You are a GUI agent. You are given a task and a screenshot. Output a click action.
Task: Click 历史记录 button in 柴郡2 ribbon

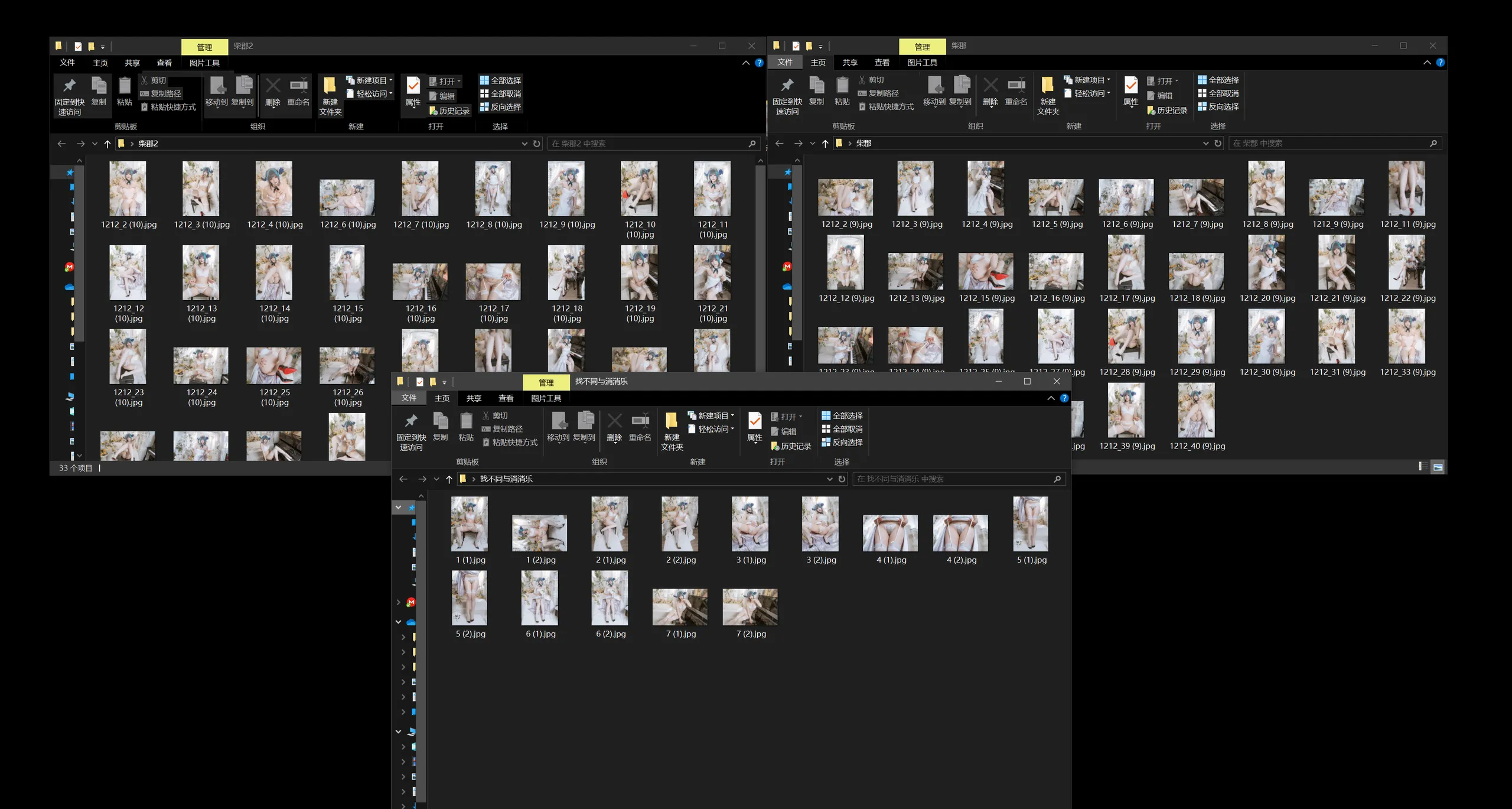[449, 111]
